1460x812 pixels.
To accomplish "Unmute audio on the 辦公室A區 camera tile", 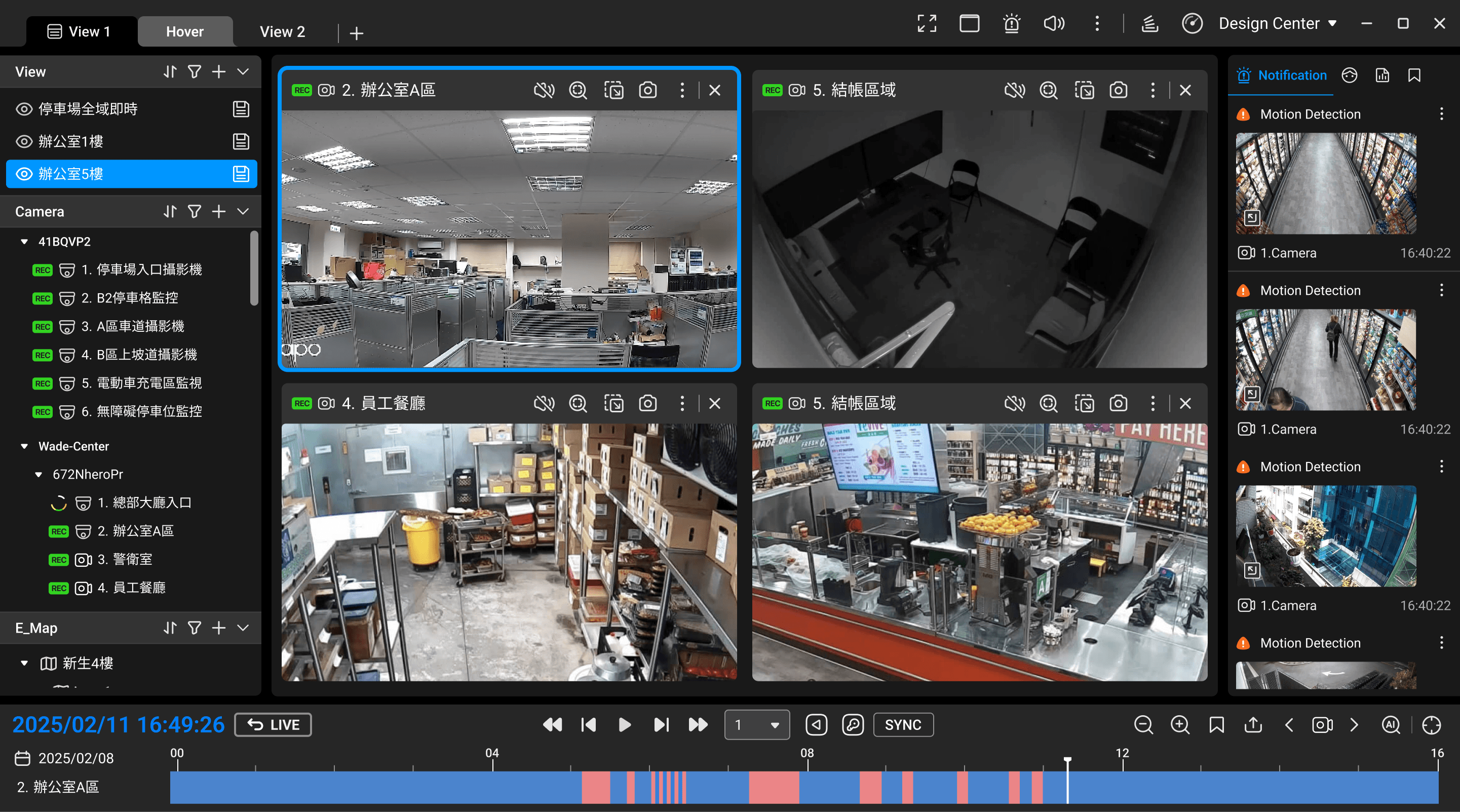I will [x=544, y=90].
